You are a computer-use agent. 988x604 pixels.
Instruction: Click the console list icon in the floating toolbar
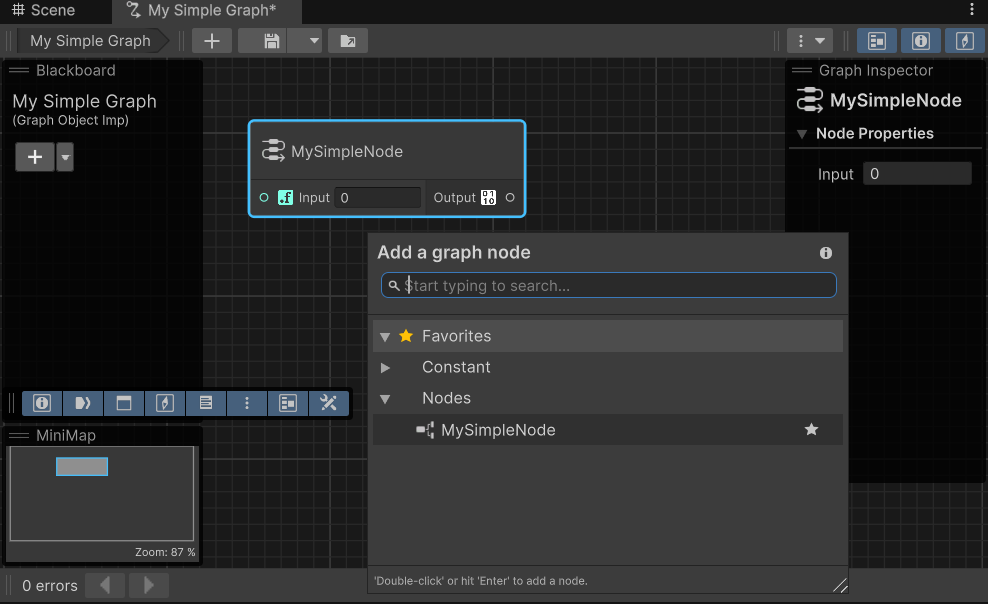[206, 403]
